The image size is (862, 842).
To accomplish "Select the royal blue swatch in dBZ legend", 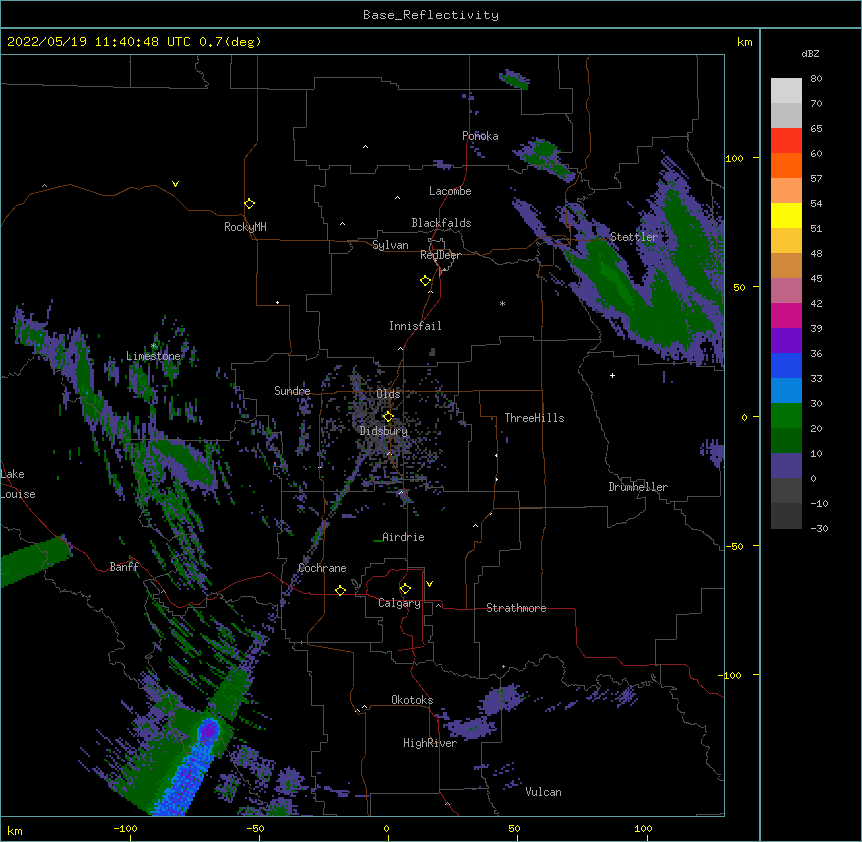I will [x=786, y=365].
